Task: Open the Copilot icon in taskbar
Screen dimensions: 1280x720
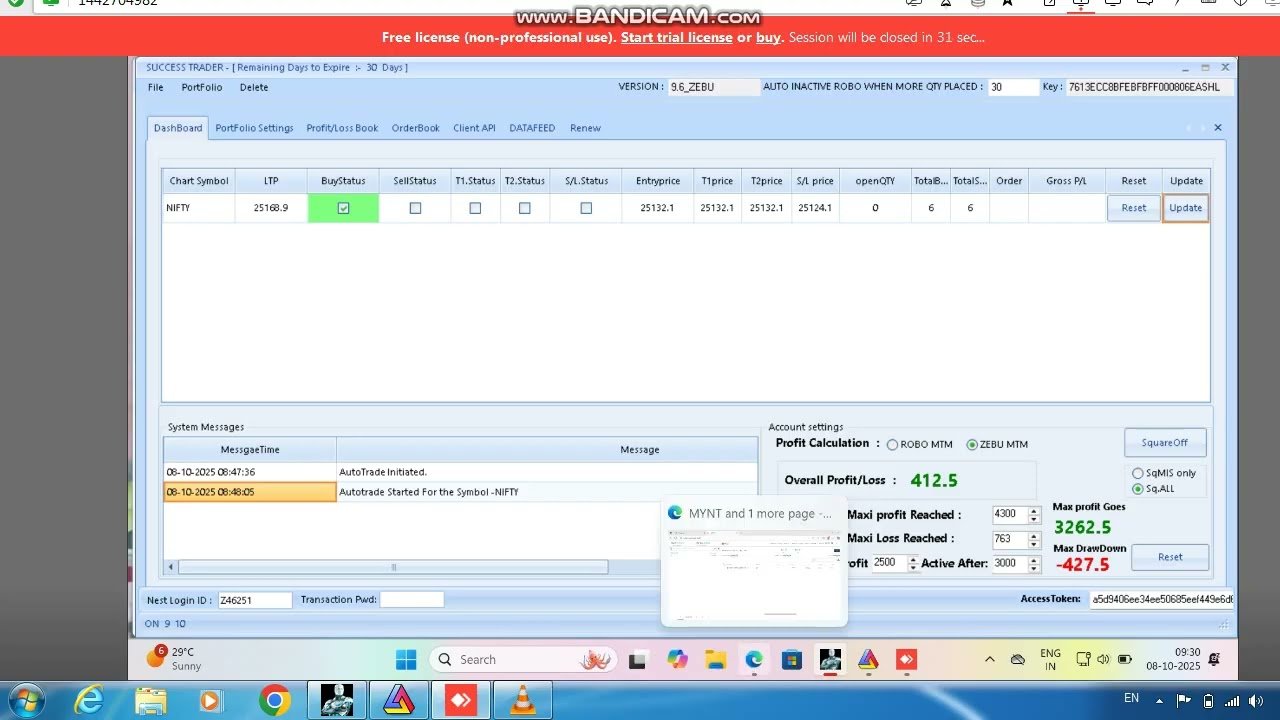Action: (677, 660)
